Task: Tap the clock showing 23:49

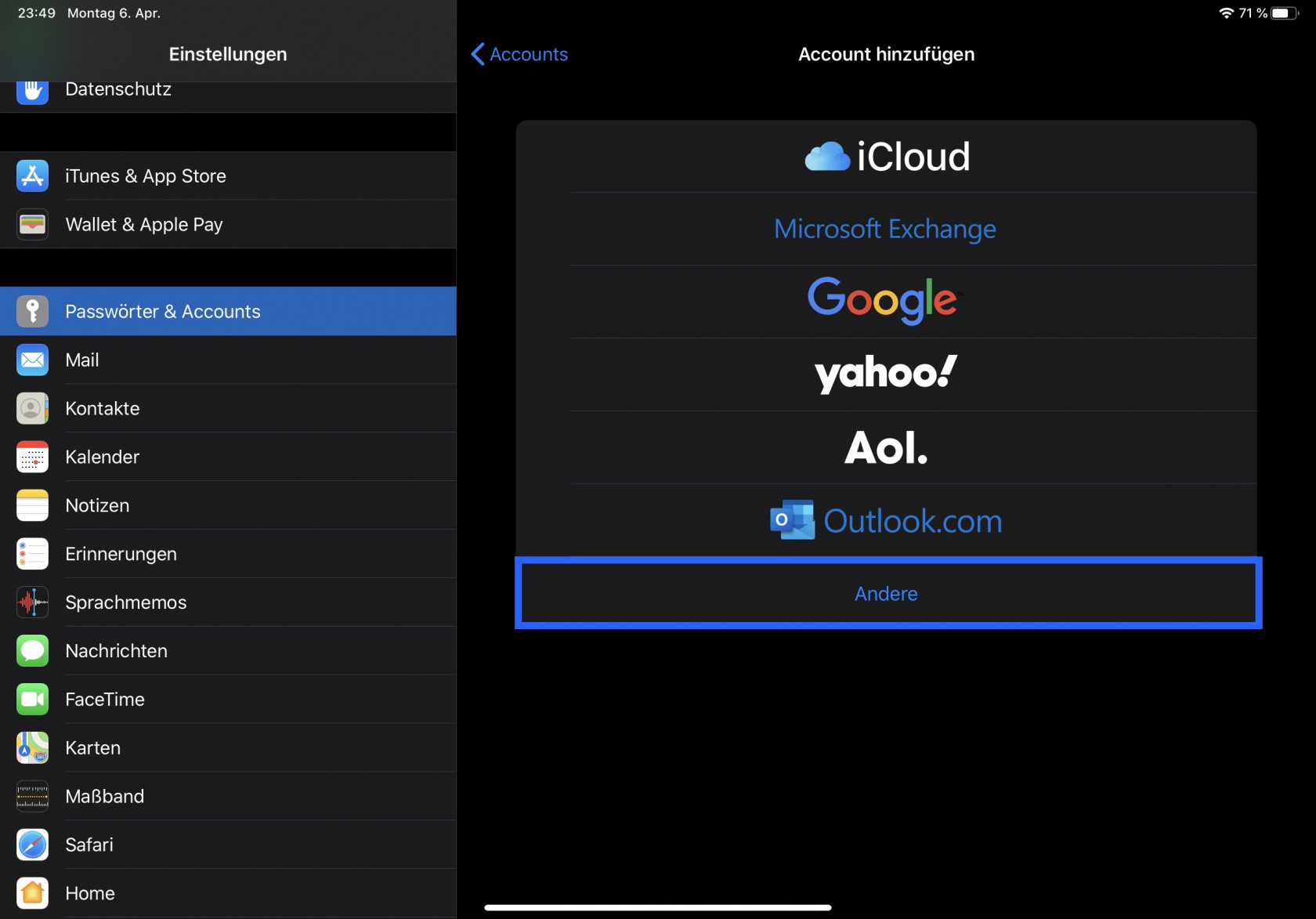Action: click(37, 13)
